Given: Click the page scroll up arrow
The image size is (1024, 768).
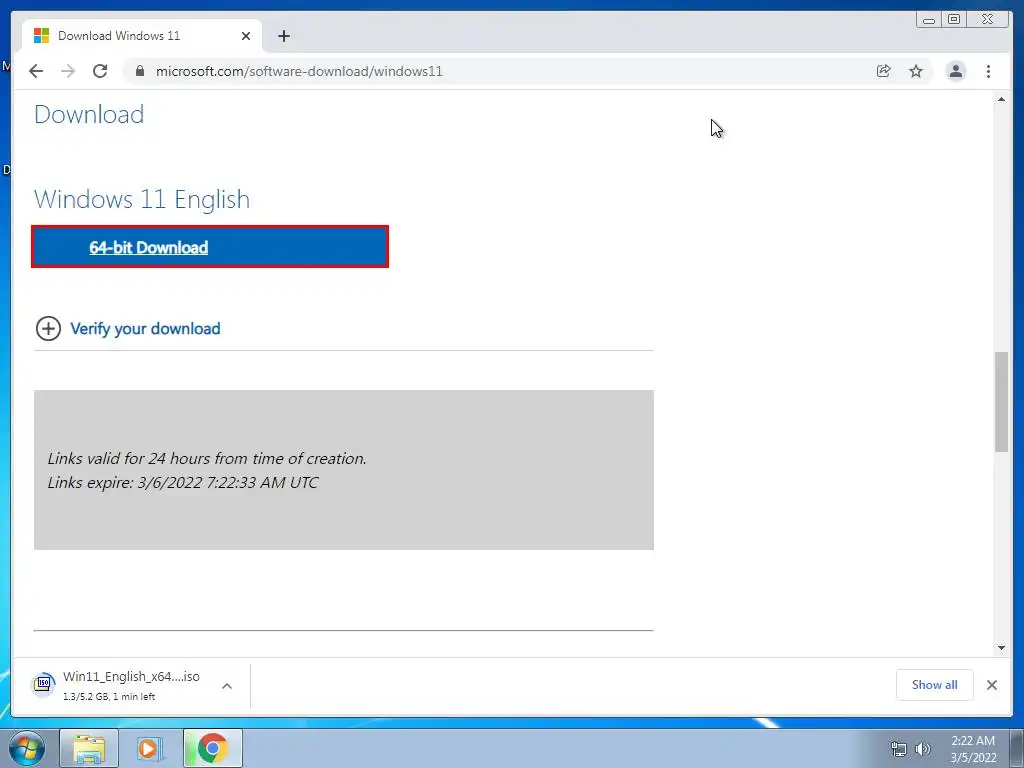Looking at the screenshot, I should point(1001,99).
